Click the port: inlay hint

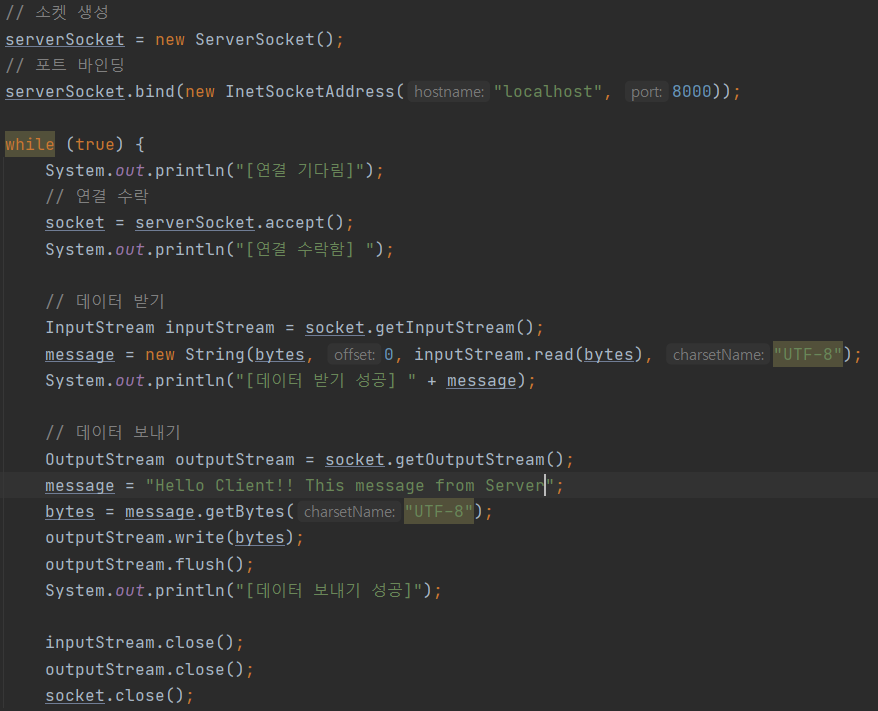(647, 92)
